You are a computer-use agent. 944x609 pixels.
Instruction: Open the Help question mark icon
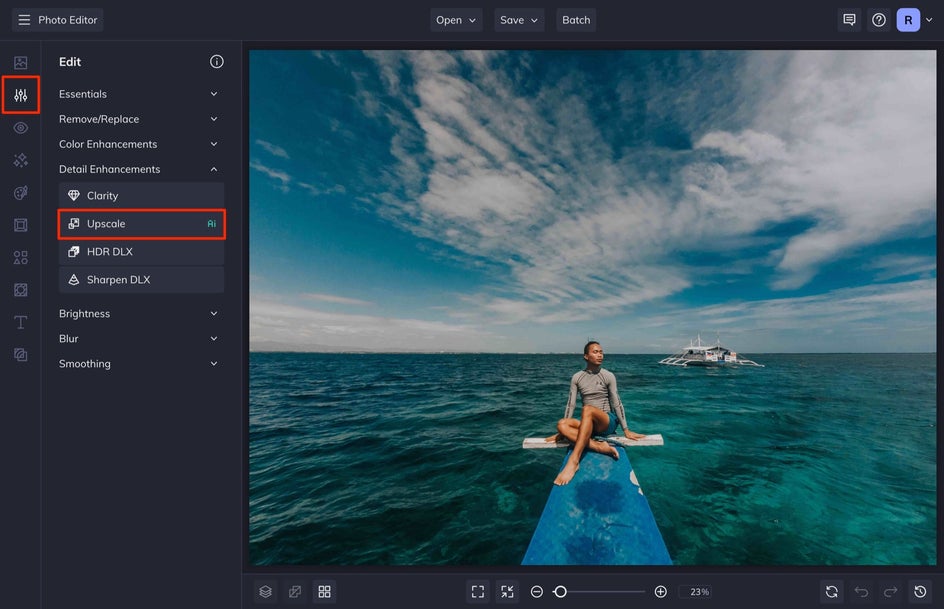879,20
